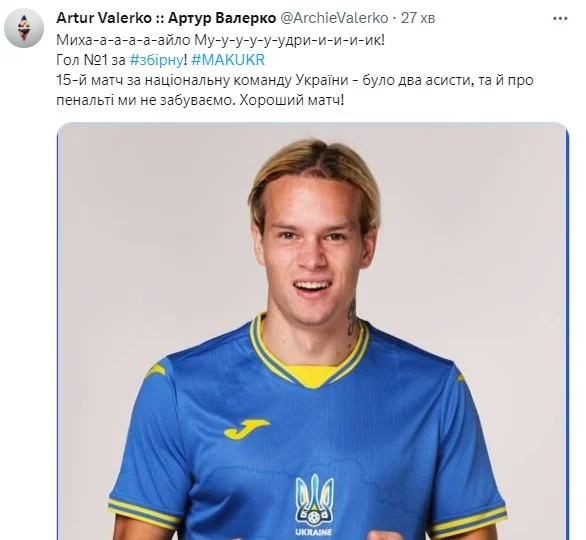Open Artur Valerko's profile avatar
The image size is (586, 540).
click(24, 28)
